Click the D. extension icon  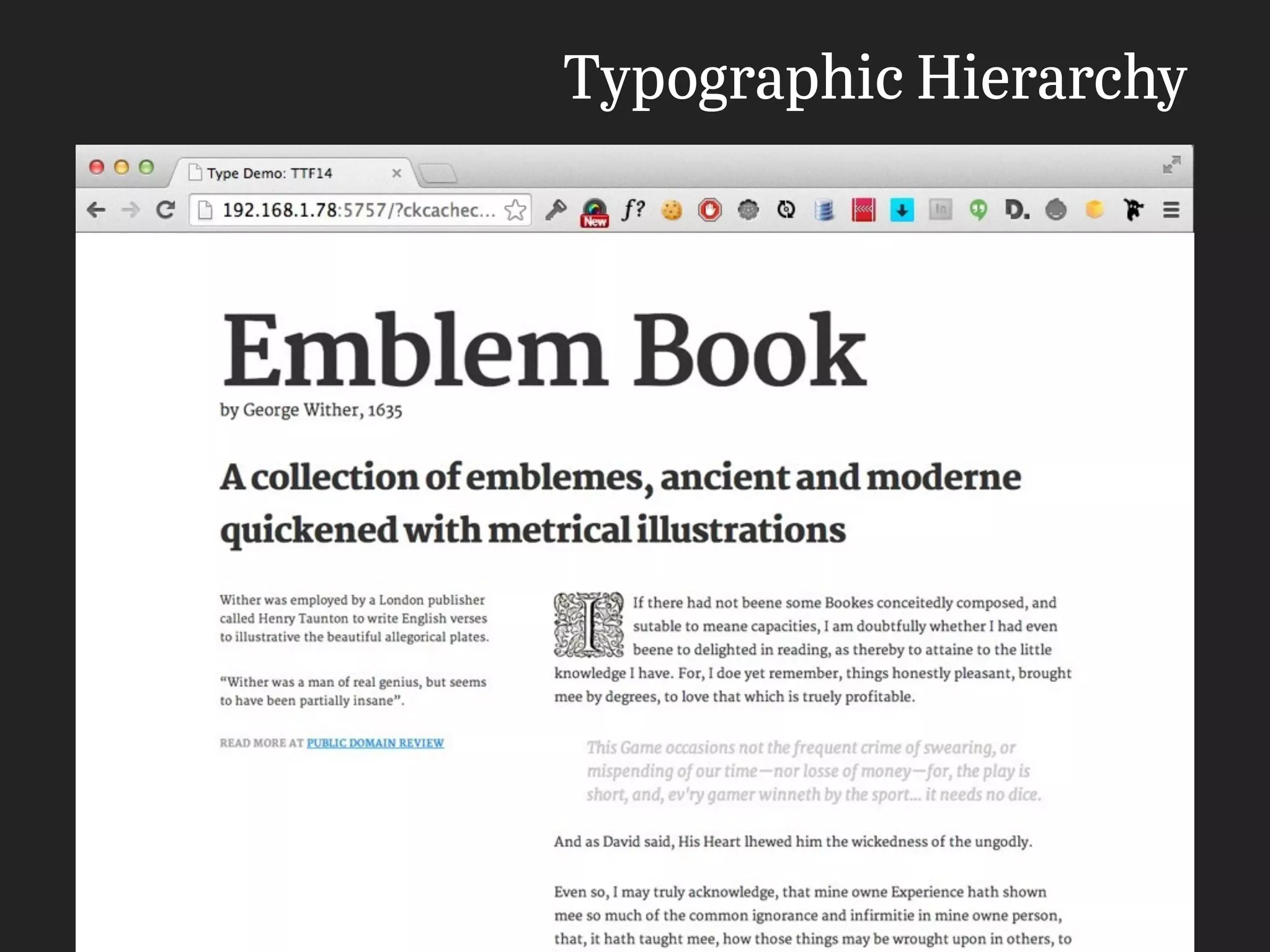[1017, 210]
